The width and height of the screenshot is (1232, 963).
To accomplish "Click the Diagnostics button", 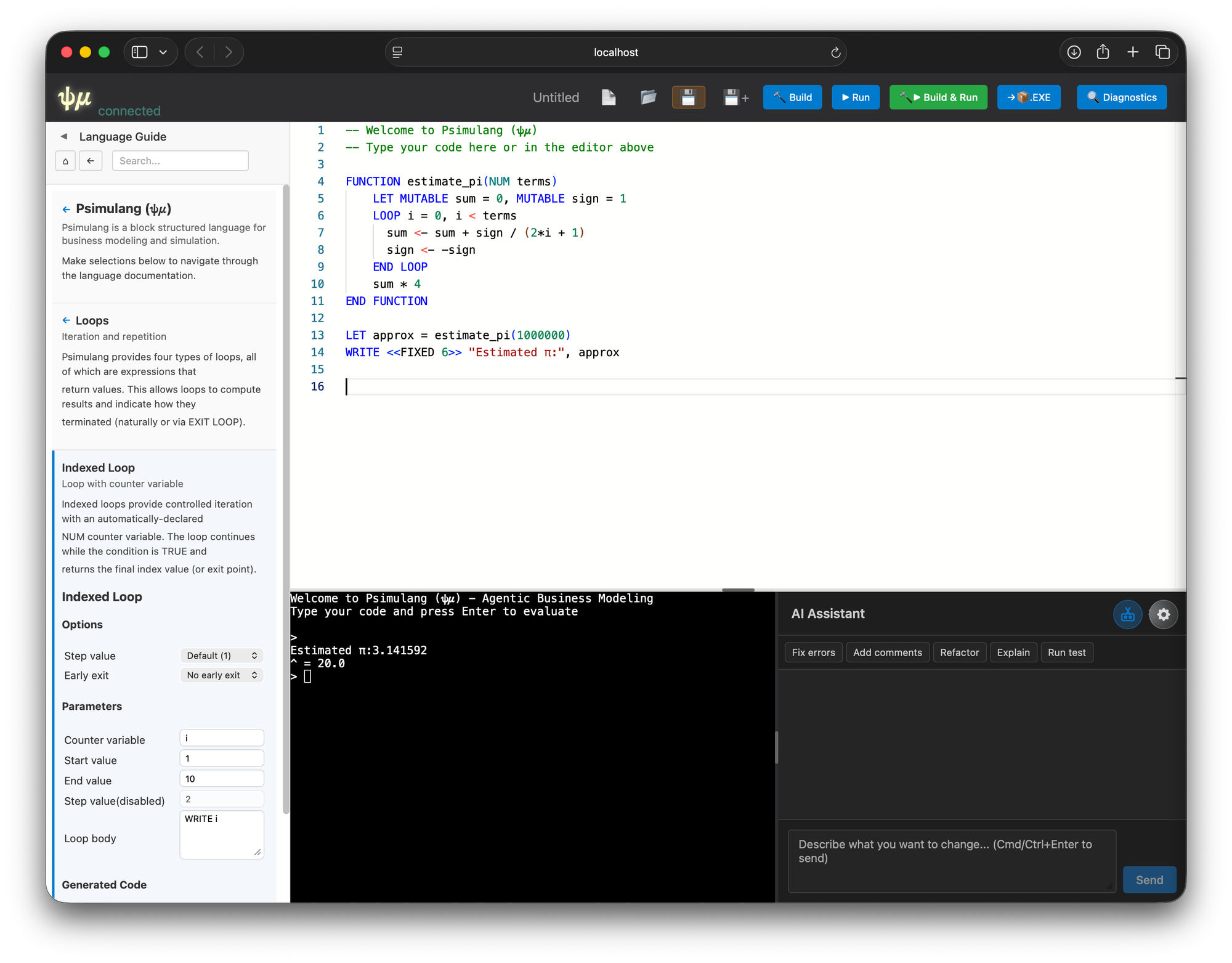I will tap(1121, 97).
